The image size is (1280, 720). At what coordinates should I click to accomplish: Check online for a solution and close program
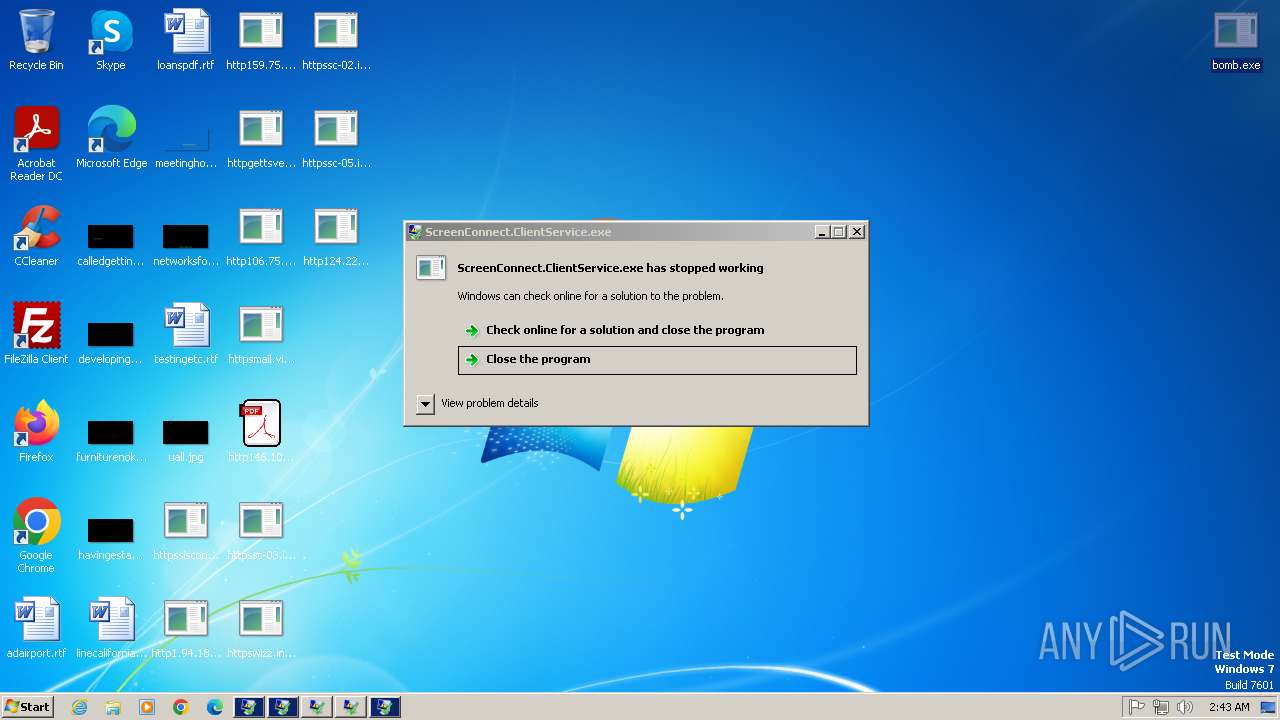point(657,330)
